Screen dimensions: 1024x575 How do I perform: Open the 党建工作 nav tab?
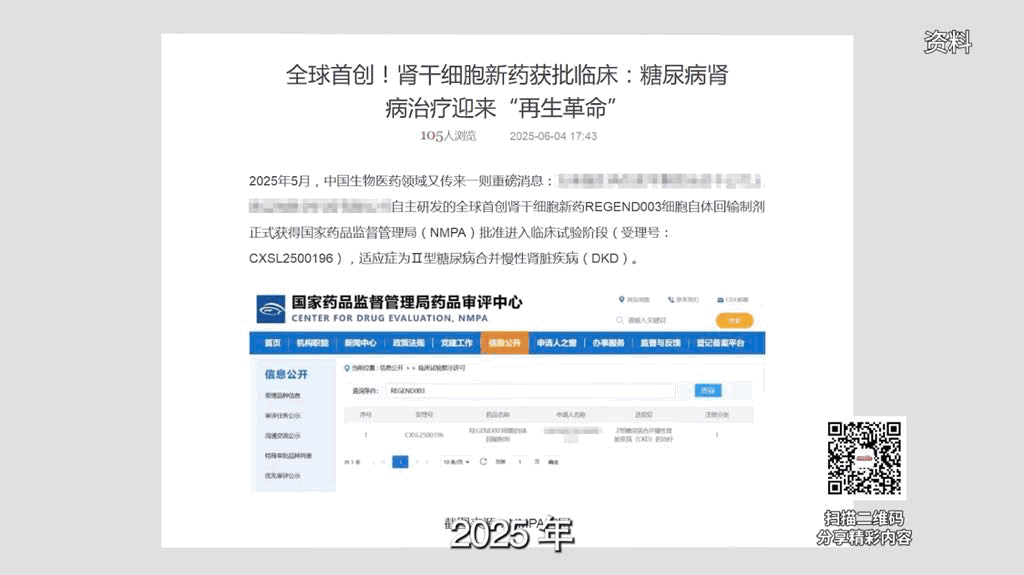point(456,343)
